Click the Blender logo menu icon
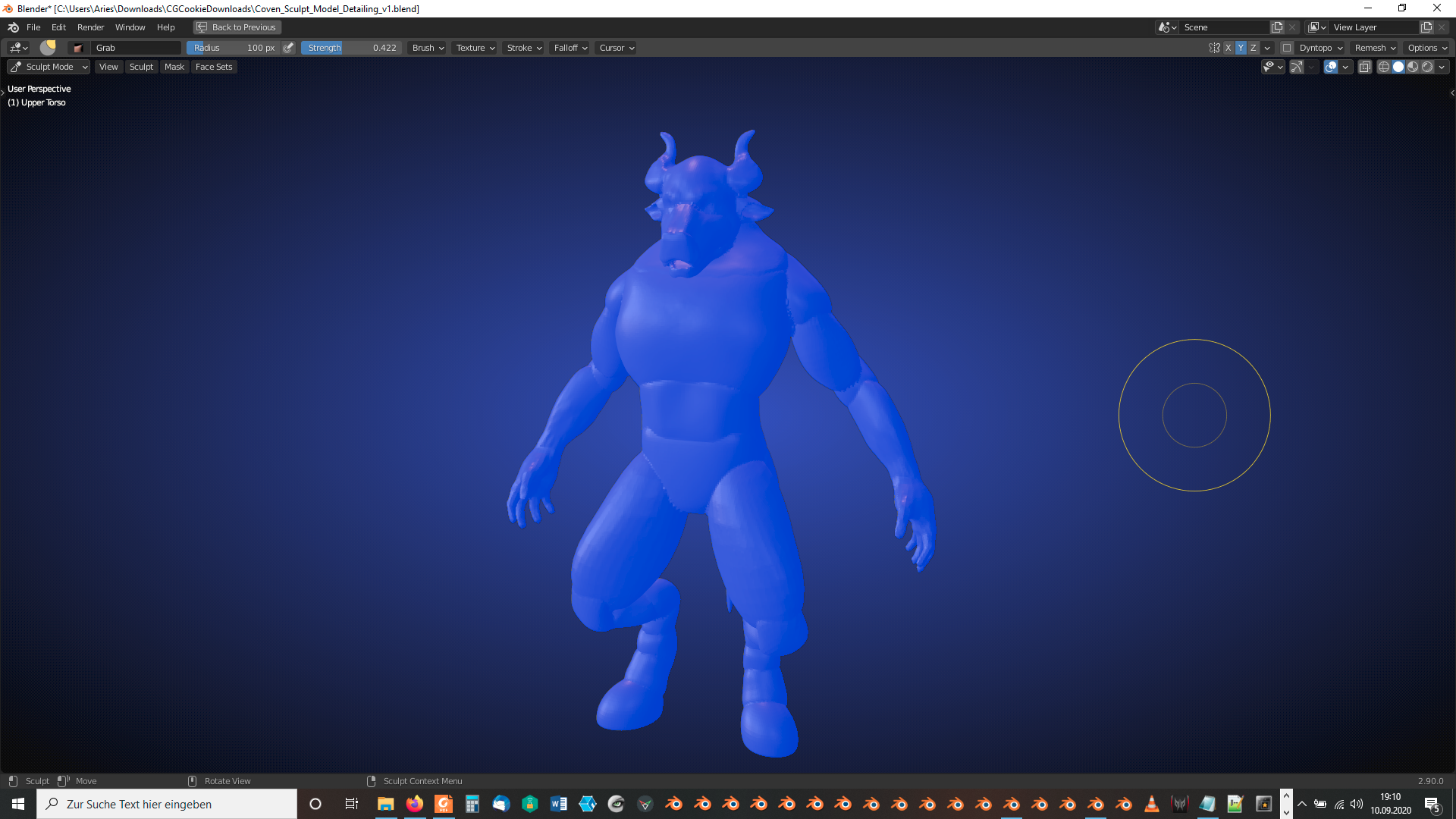Viewport: 1456px width, 819px height. click(x=13, y=27)
